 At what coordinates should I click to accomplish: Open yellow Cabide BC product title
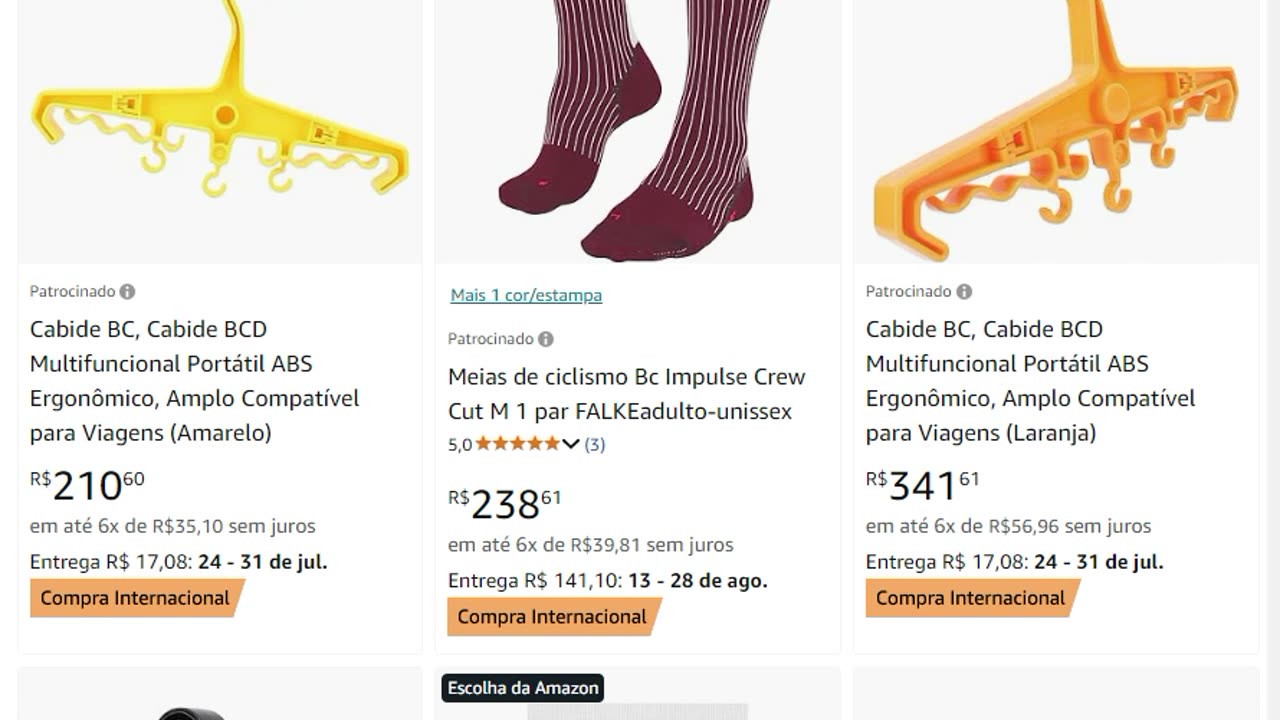coord(194,381)
